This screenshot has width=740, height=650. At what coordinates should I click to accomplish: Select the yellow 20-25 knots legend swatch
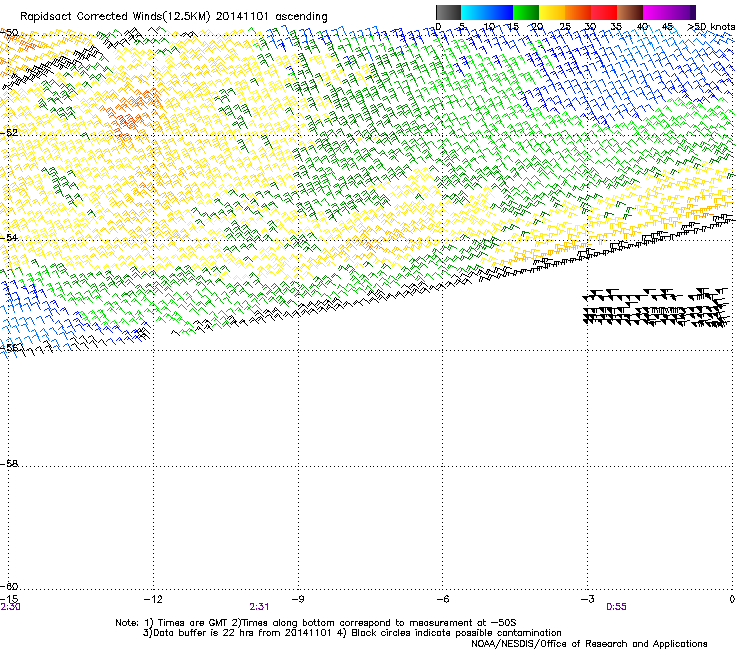point(552,12)
